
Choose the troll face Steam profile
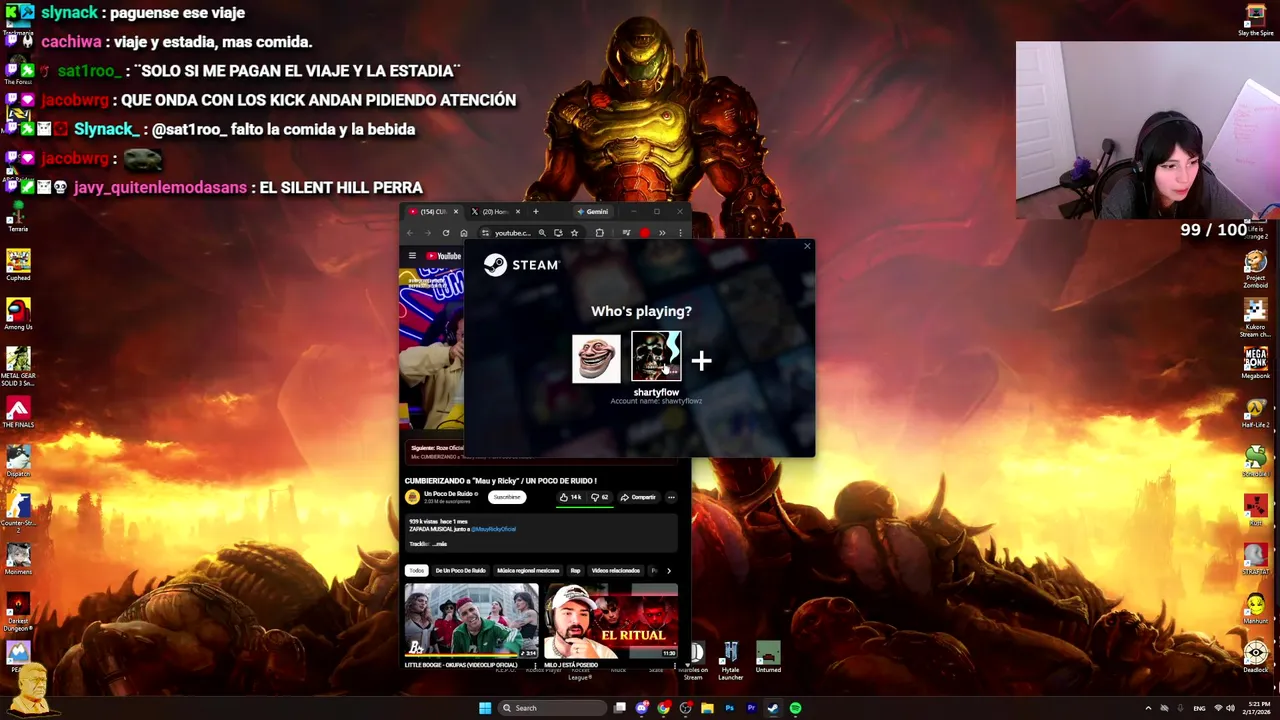pyautogui.click(x=596, y=358)
